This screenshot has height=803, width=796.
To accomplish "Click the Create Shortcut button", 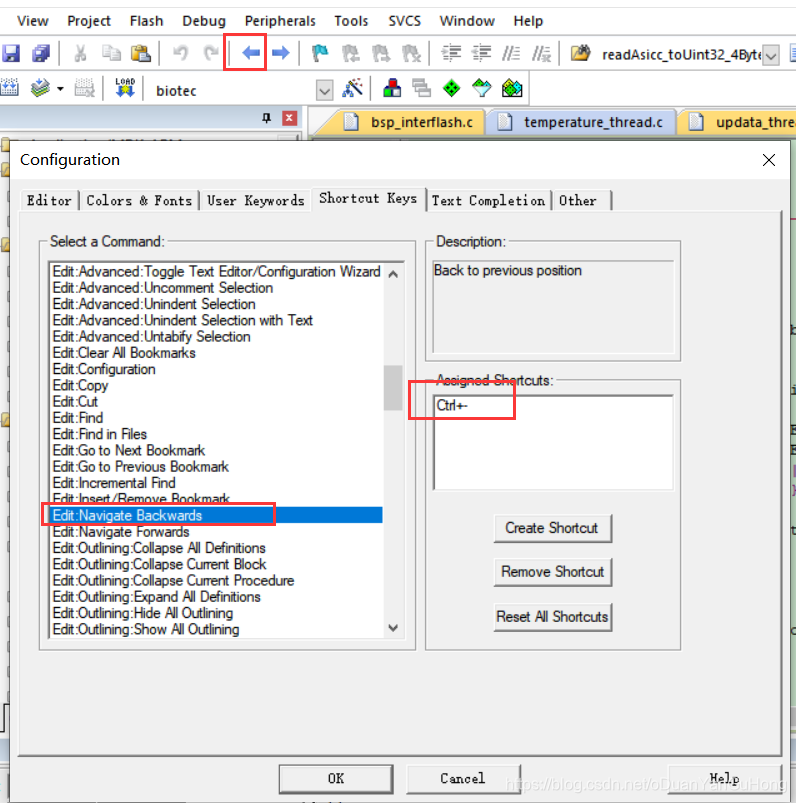I will [552, 528].
